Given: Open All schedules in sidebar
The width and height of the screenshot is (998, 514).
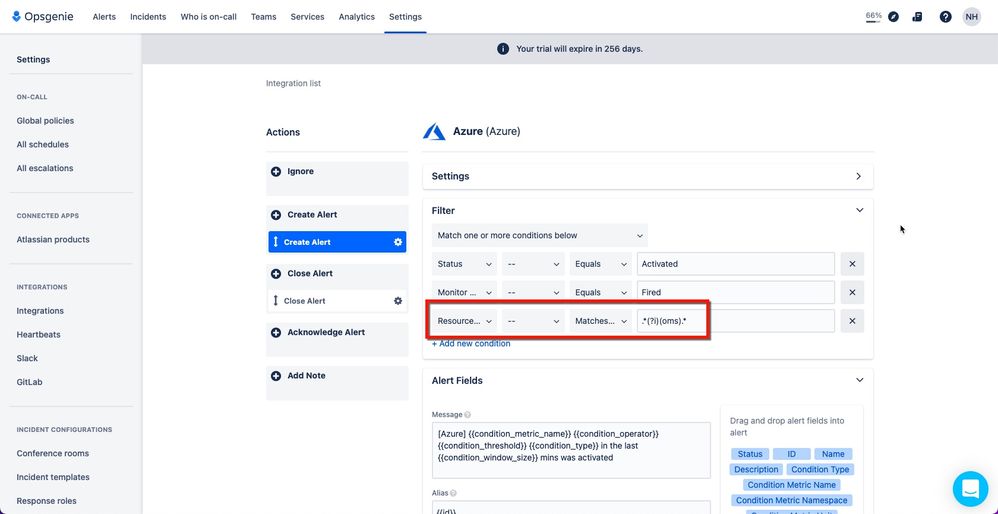Looking at the screenshot, I should click(43, 144).
